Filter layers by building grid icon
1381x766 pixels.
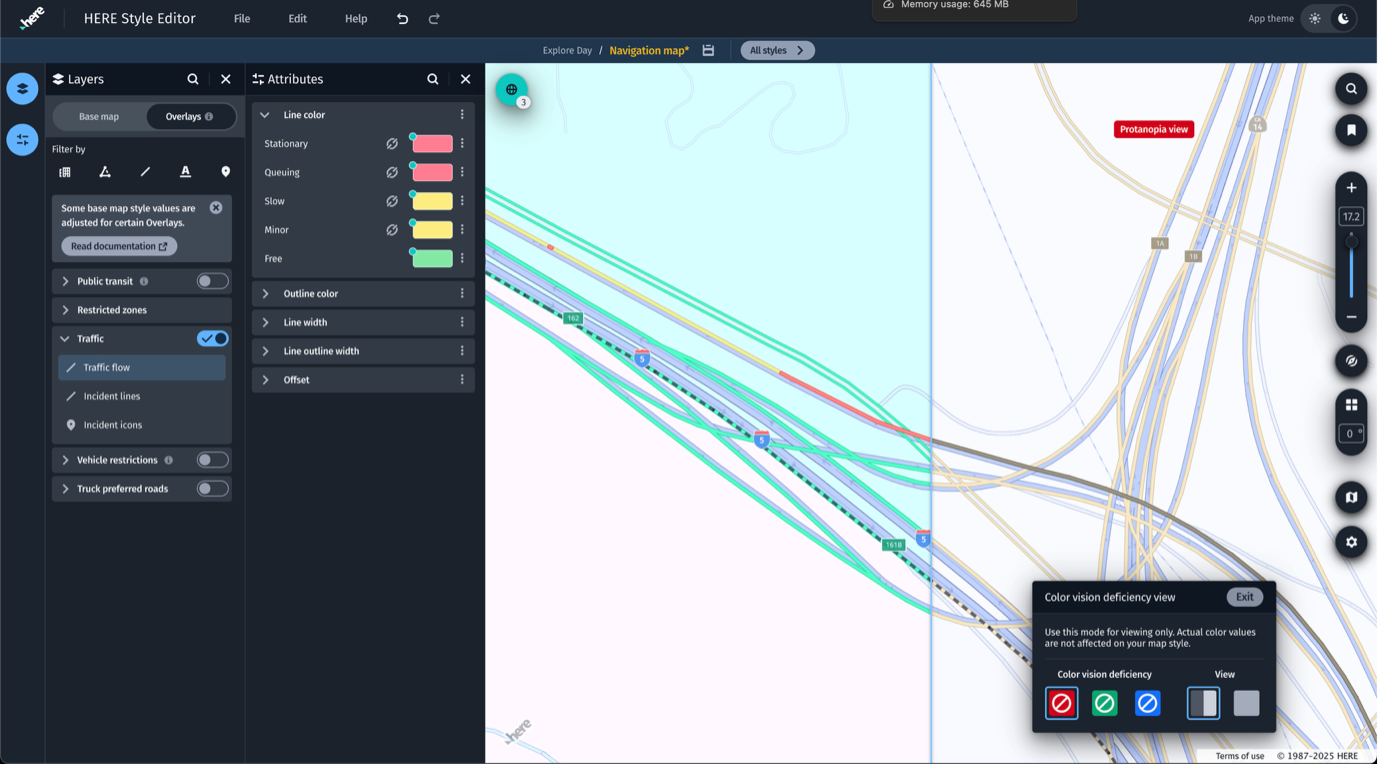[x=65, y=173]
